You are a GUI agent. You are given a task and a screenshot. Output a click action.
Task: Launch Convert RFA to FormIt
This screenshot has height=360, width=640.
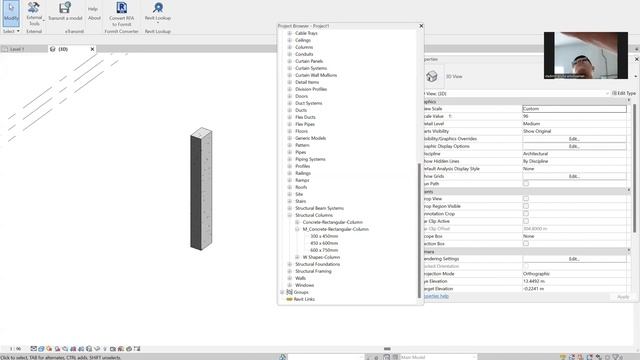(x=121, y=13)
